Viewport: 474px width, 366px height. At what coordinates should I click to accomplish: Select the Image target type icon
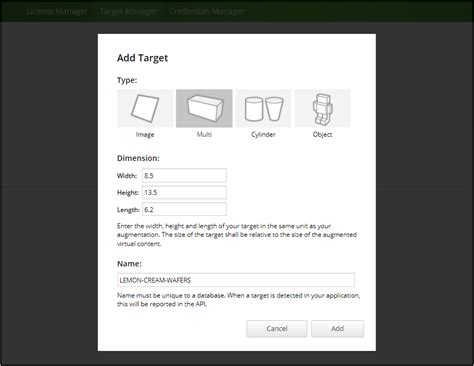[145, 108]
